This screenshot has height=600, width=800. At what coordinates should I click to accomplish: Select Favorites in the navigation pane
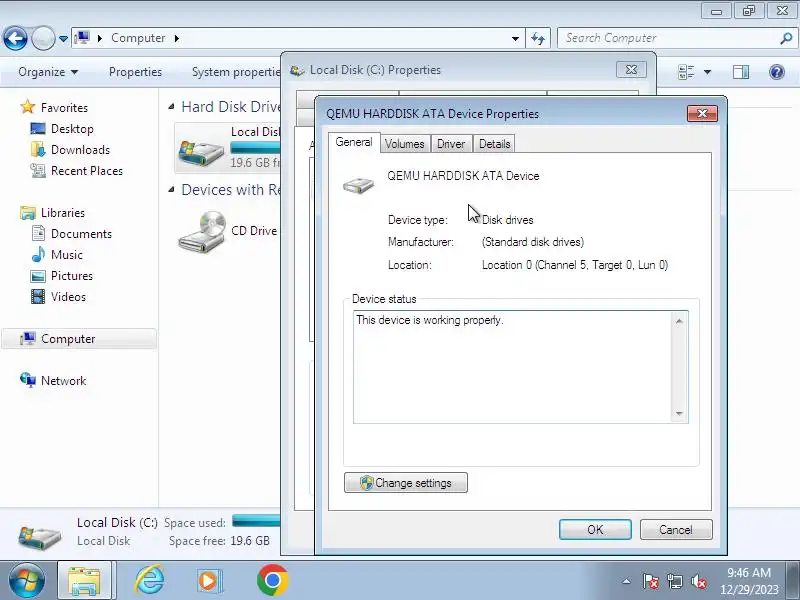[x=64, y=108]
